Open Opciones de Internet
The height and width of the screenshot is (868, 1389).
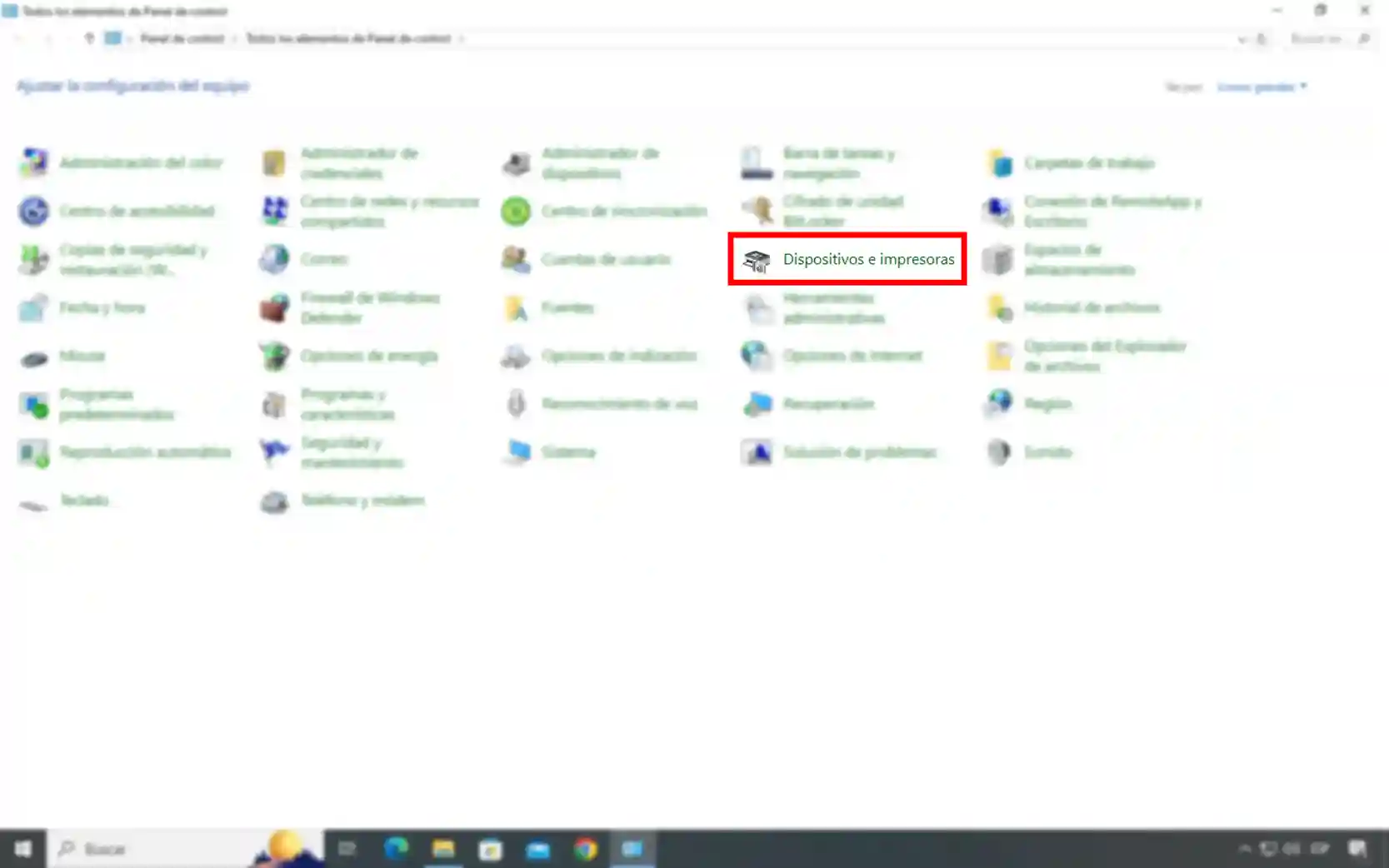point(852,356)
